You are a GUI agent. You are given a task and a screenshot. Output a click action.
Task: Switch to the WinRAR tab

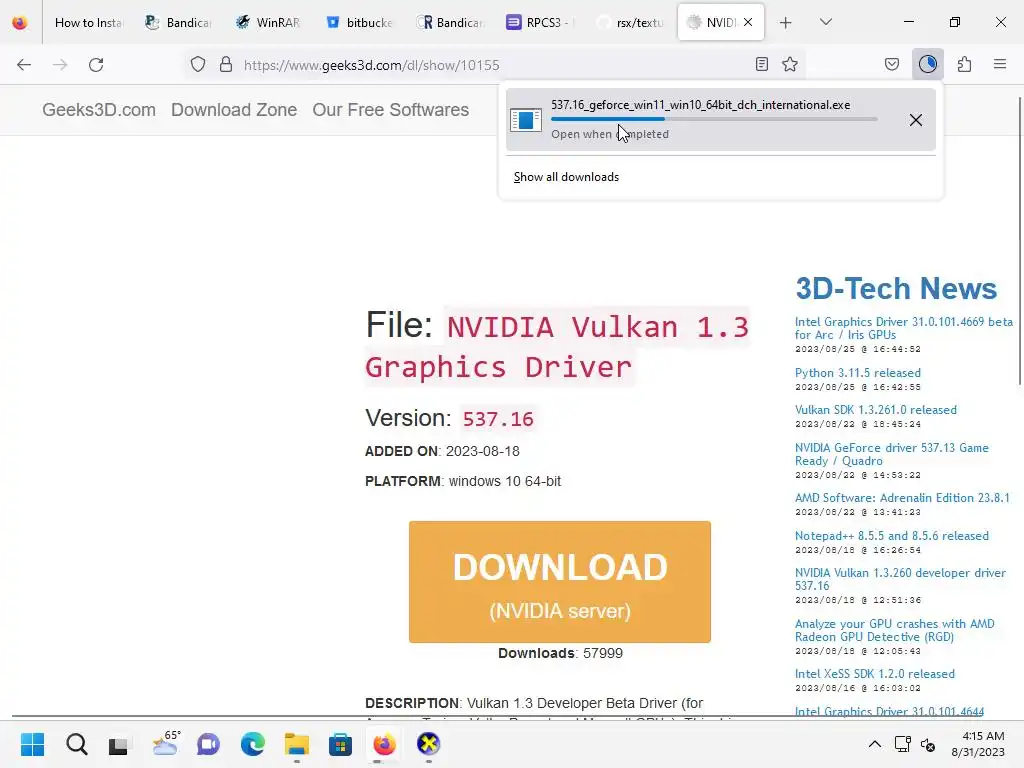pyautogui.click(x=268, y=23)
